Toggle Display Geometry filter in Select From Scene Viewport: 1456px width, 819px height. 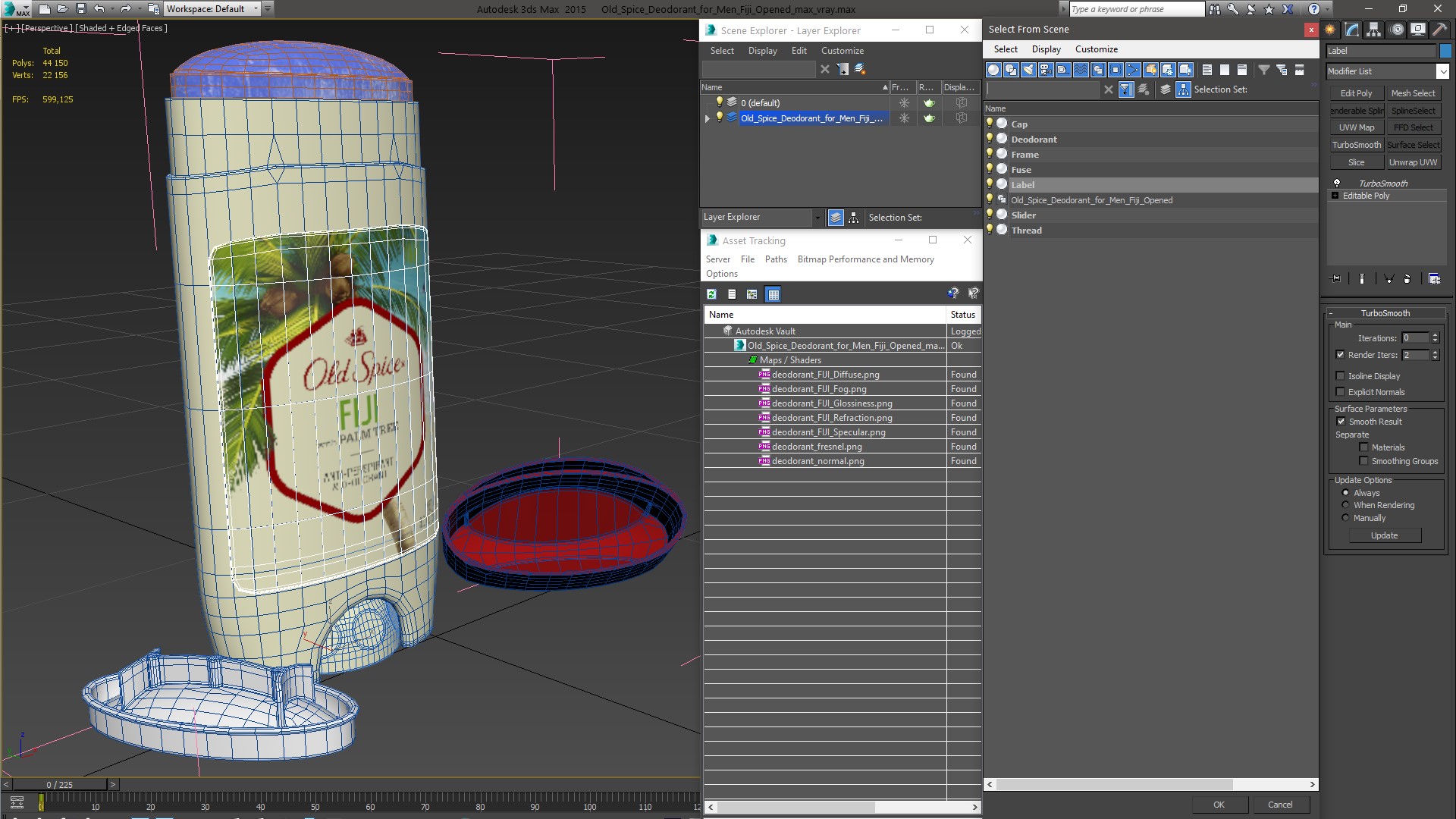click(993, 70)
